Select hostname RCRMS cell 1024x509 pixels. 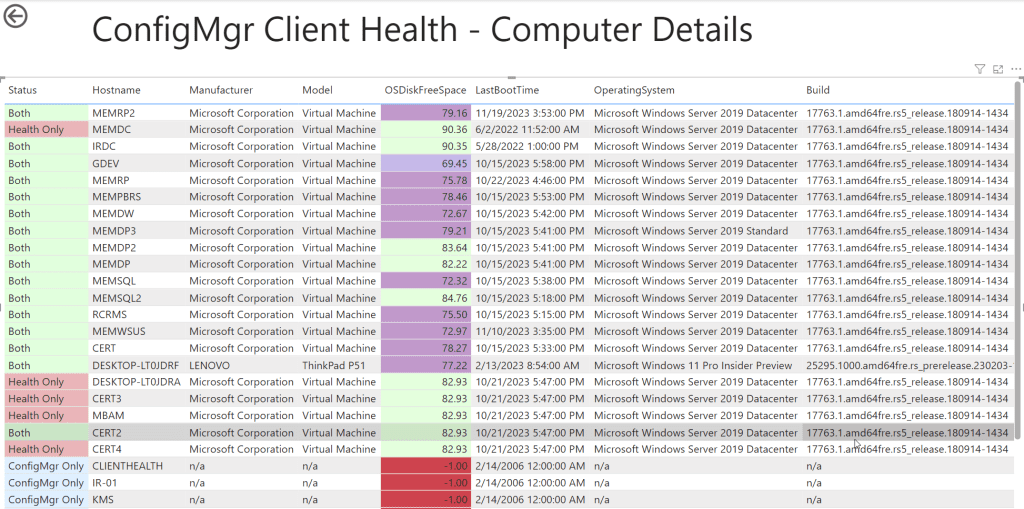pos(137,314)
